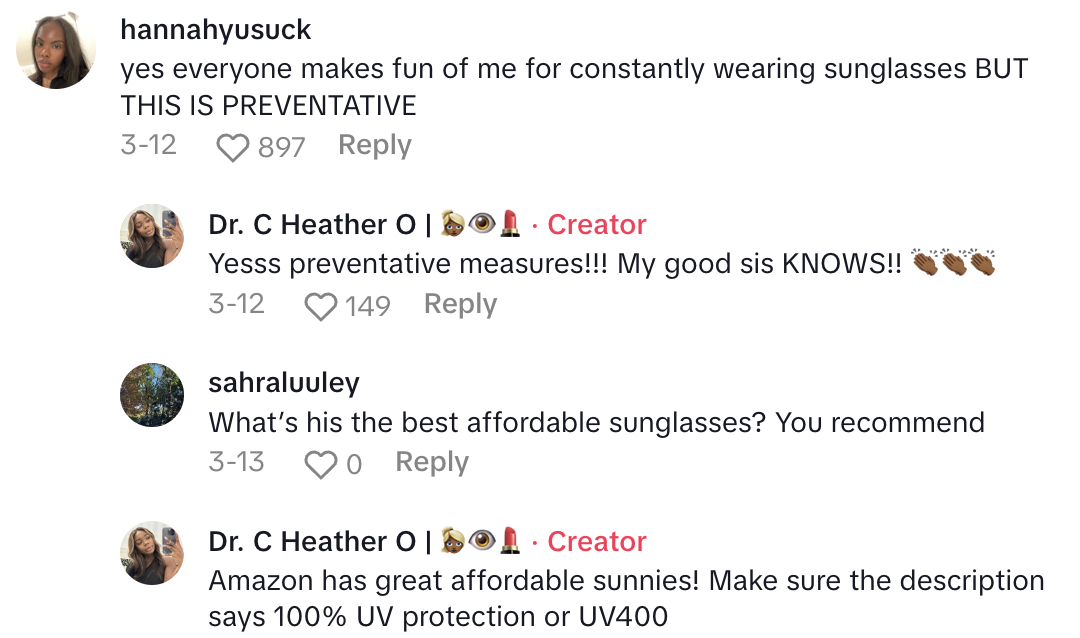
Task: Reply to sahraluuley's question
Action: [432, 462]
